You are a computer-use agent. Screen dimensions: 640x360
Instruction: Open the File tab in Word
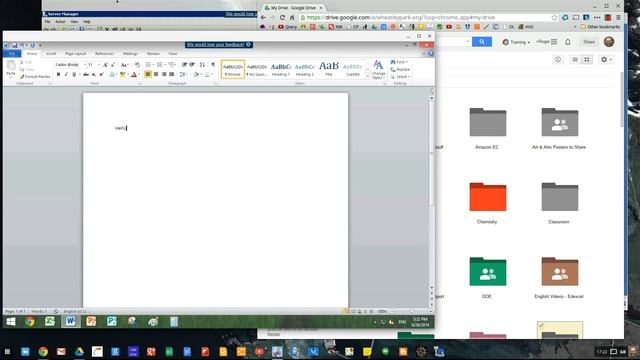(x=12, y=53)
